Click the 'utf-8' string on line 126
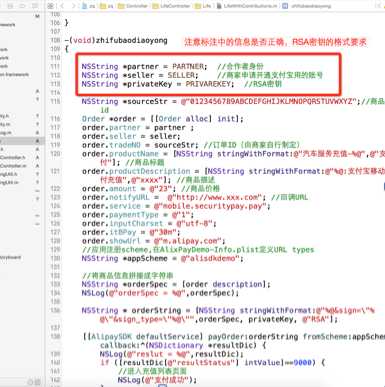385x387 pixels. 195,223
